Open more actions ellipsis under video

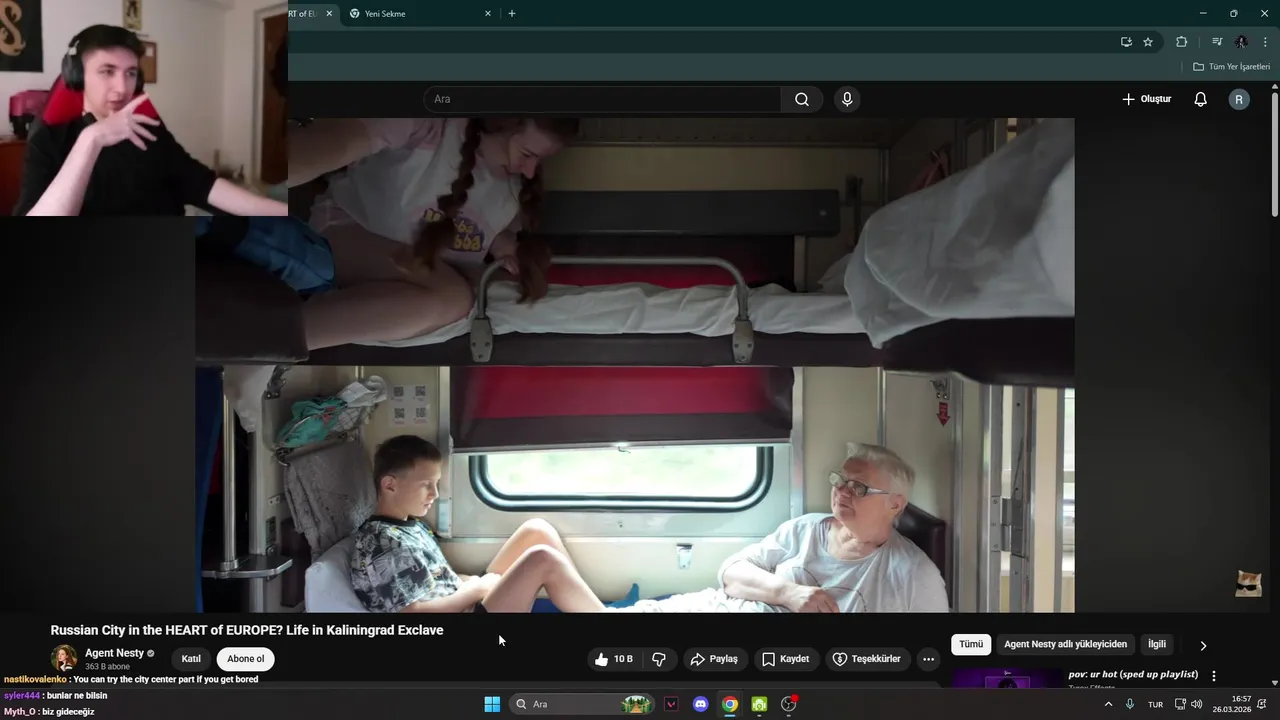(x=928, y=659)
